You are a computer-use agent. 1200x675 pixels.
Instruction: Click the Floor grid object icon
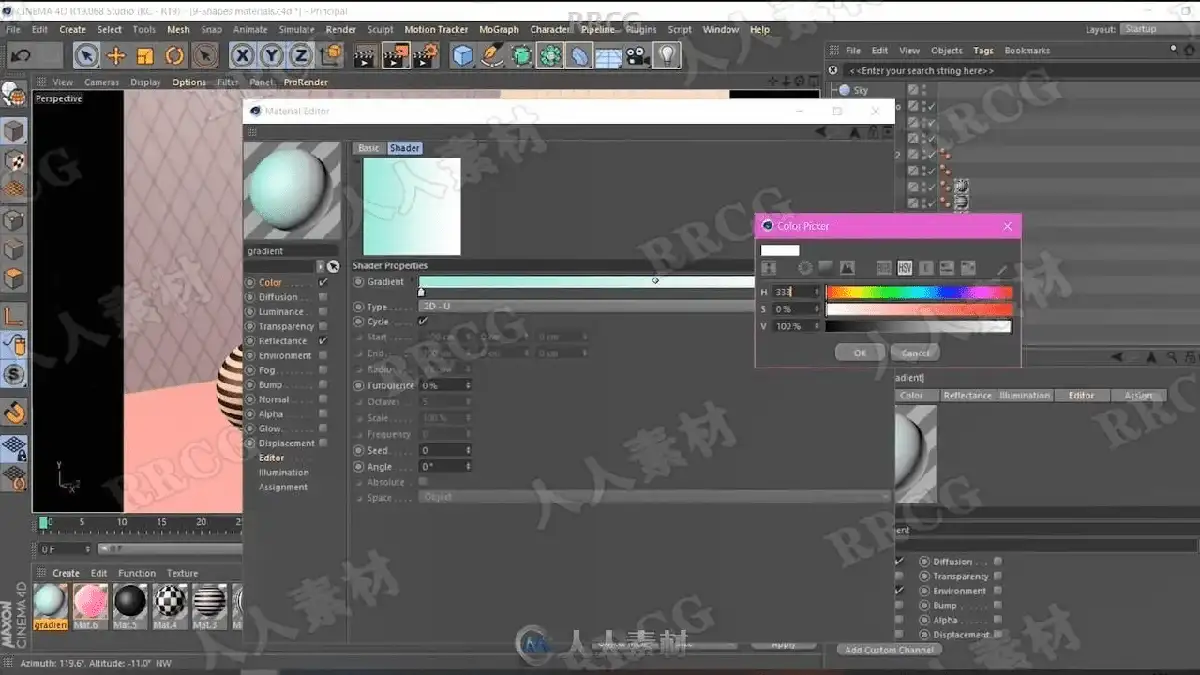(x=608, y=56)
